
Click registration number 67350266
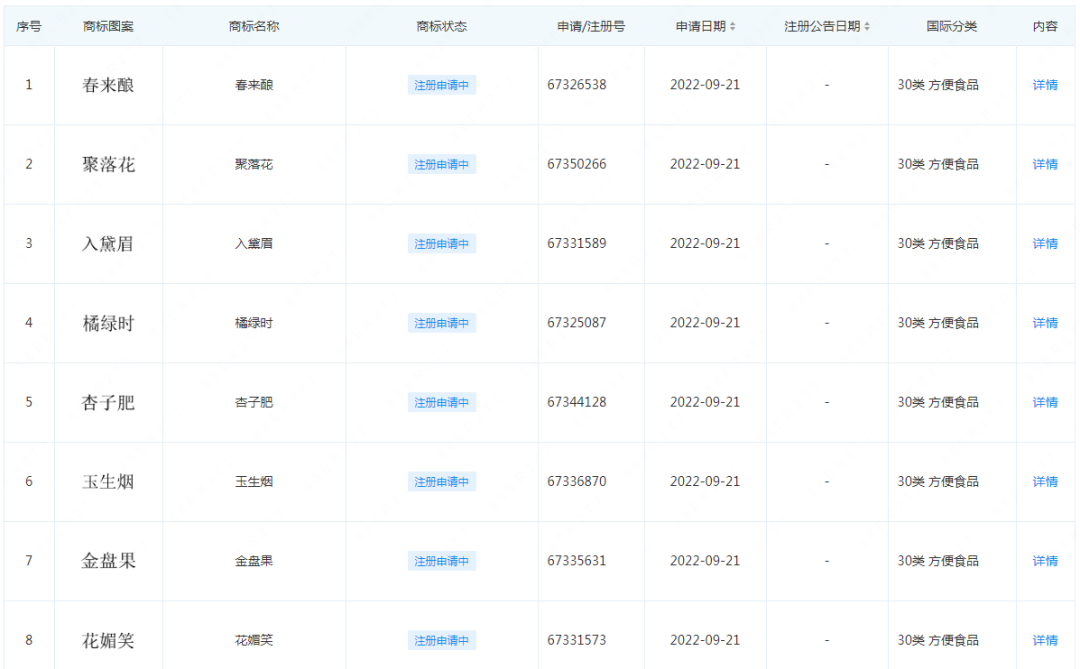[x=577, y=164]
